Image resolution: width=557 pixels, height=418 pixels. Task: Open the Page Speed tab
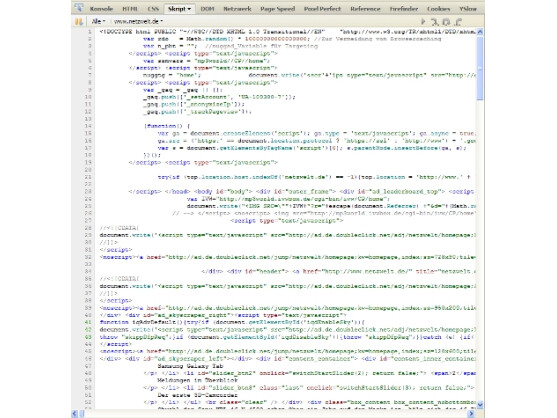pyautogui.click(x=277, y=9)
